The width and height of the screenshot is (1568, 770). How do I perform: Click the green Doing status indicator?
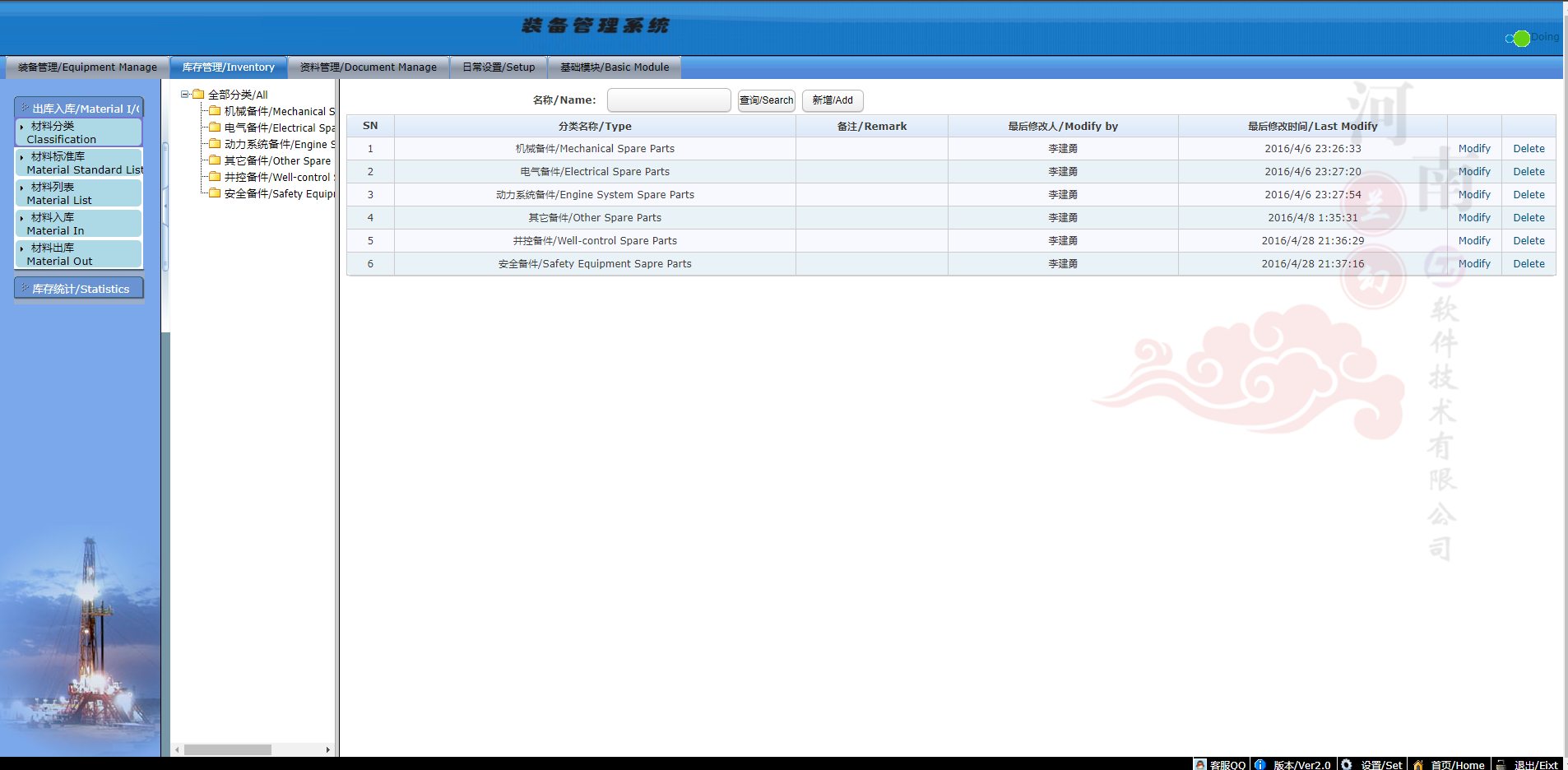(x=1521, y=38)
